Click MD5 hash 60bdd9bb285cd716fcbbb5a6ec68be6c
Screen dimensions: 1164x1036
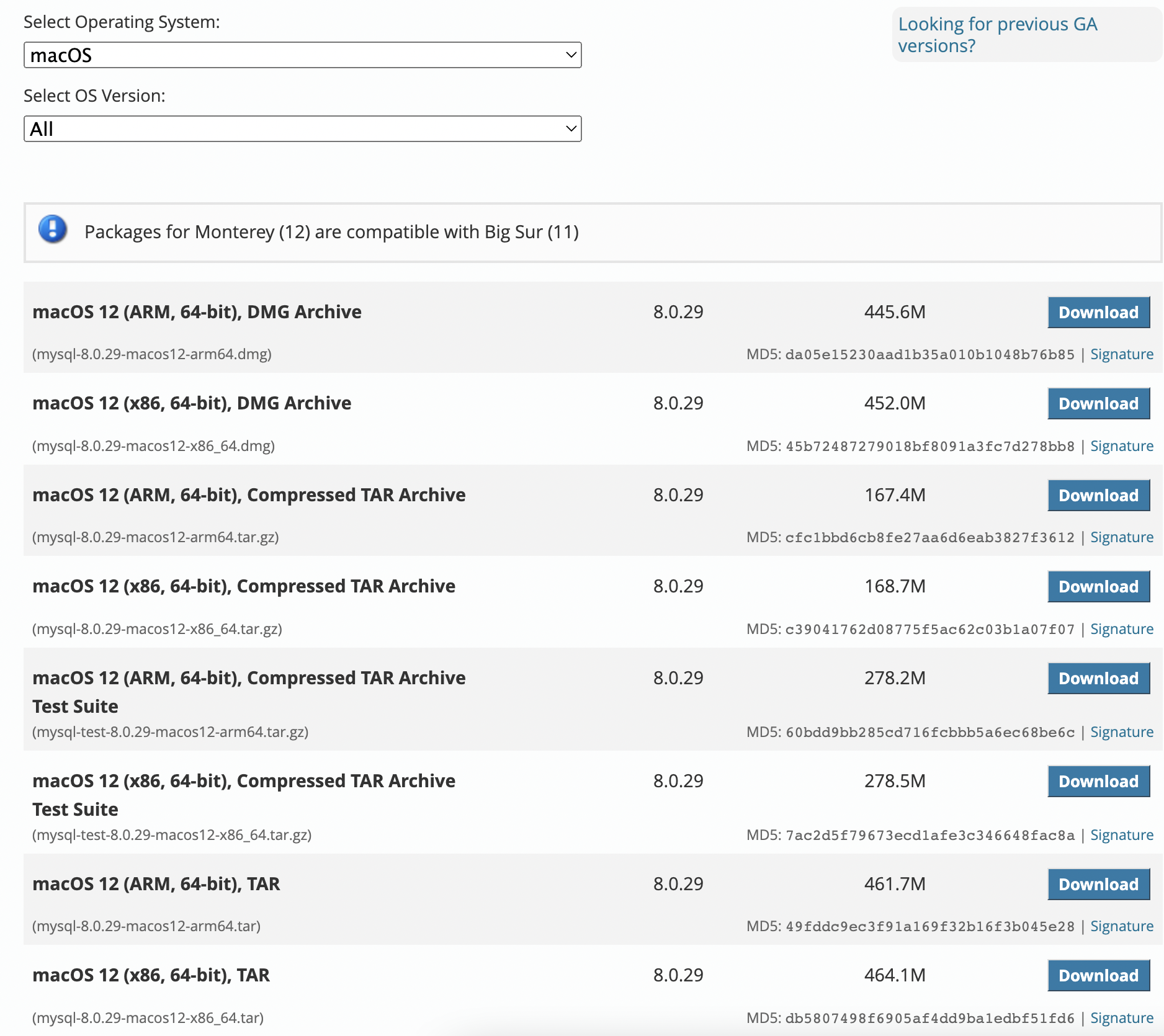[x=929, y=732]
